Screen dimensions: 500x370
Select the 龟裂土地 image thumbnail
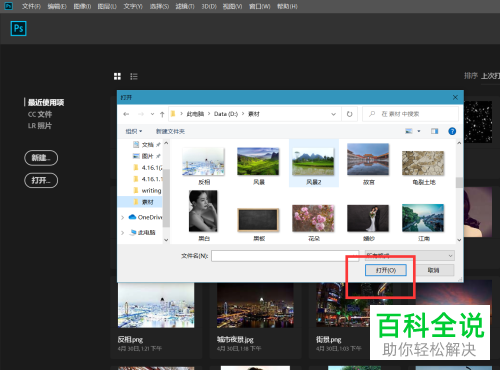423,163
